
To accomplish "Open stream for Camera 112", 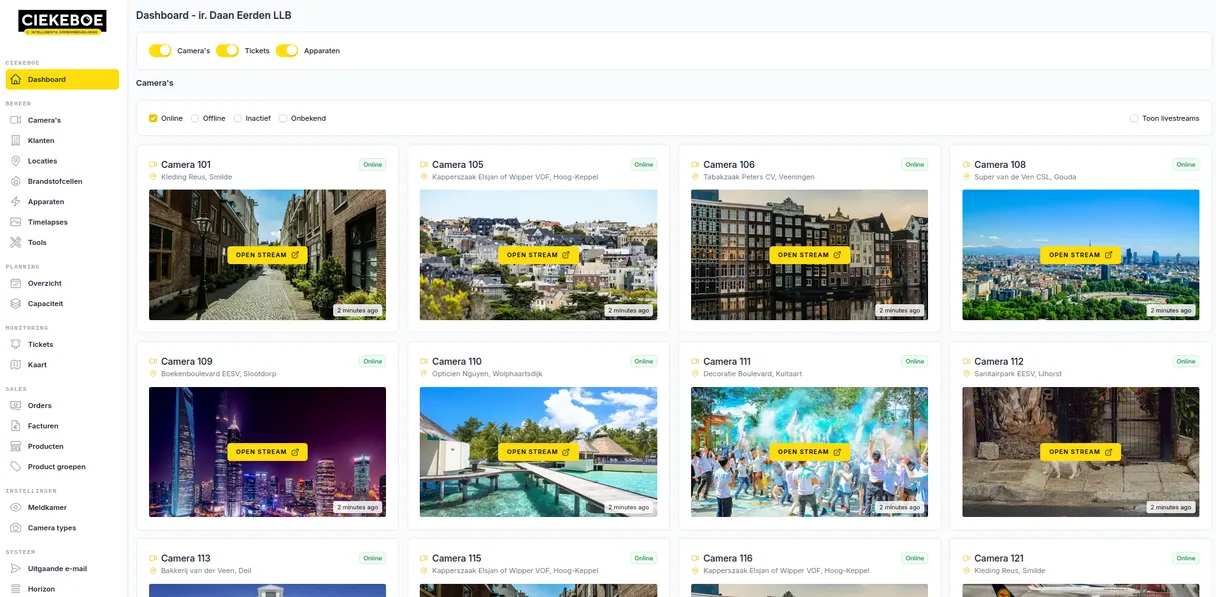I will click(x=1080, y=452).
